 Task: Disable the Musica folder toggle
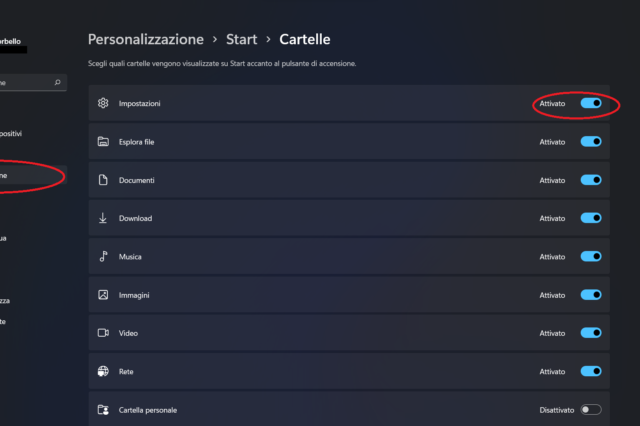[x=591, y=257]
